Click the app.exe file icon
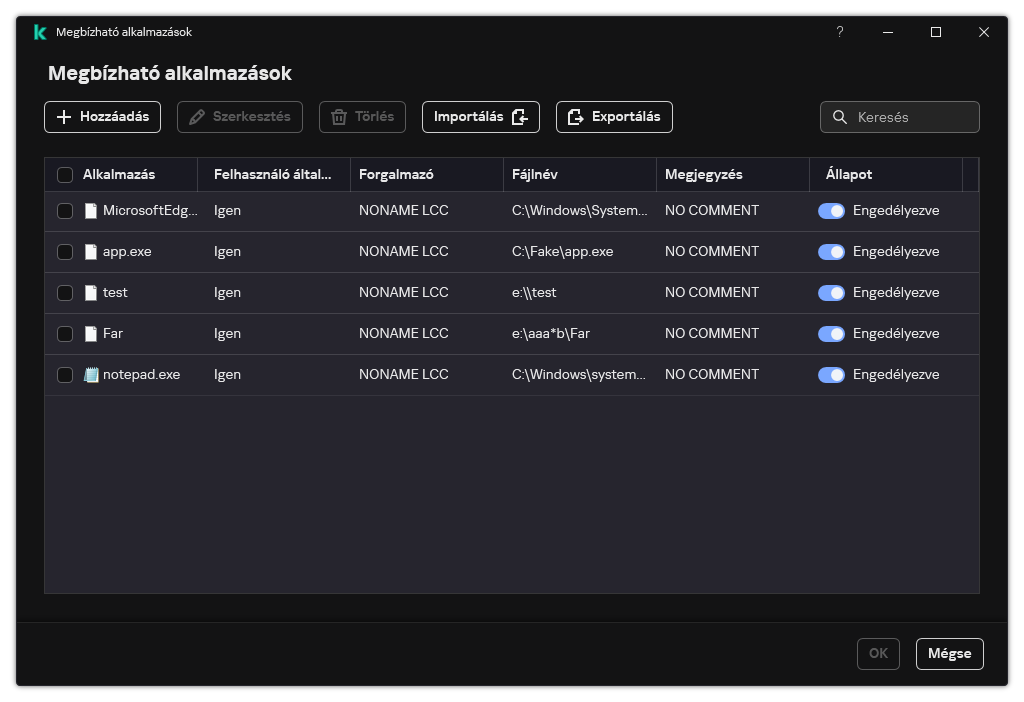 click(x=91, y=252)
